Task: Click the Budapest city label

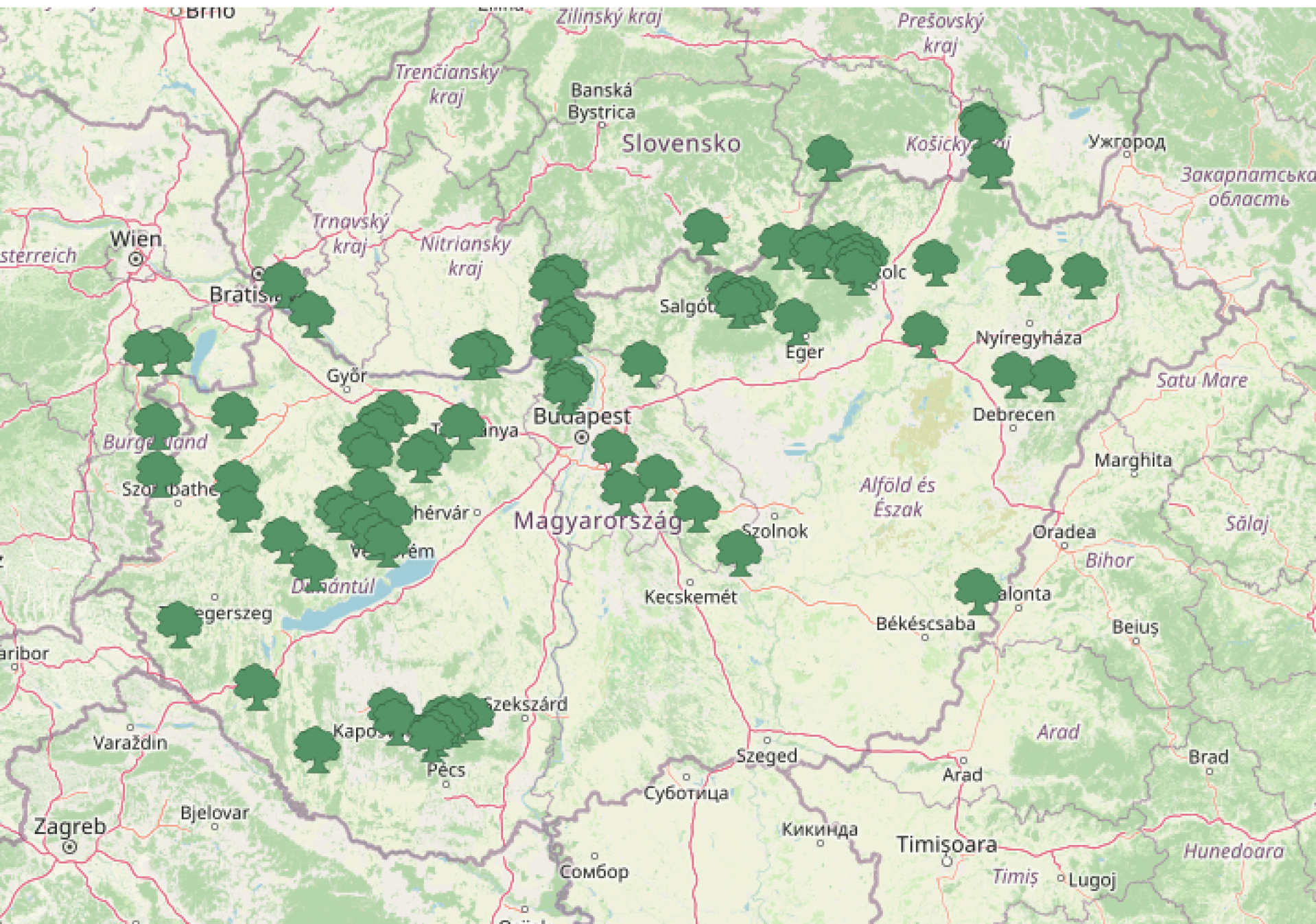Action: point(582,416)
